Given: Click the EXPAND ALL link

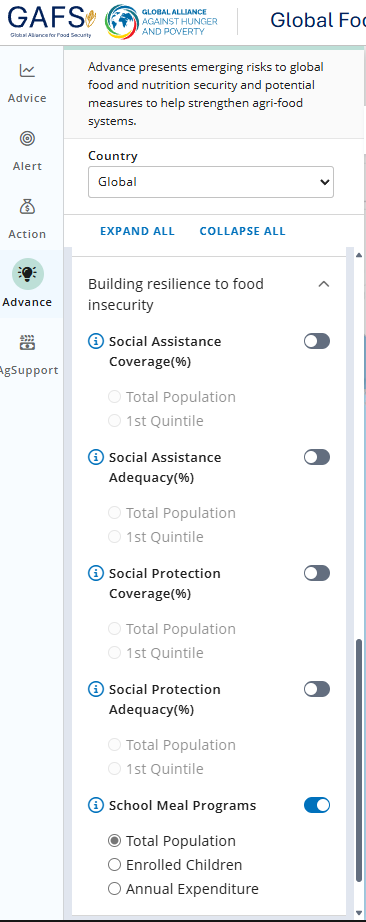Looking at the screenshot, I should (137, 231).
